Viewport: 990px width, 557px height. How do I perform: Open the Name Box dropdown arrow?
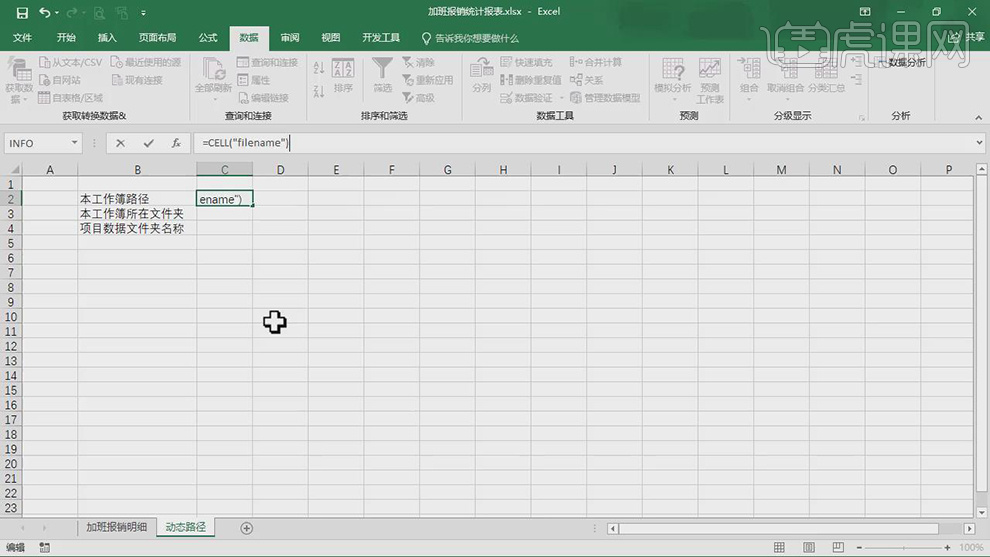coord(75,143)
